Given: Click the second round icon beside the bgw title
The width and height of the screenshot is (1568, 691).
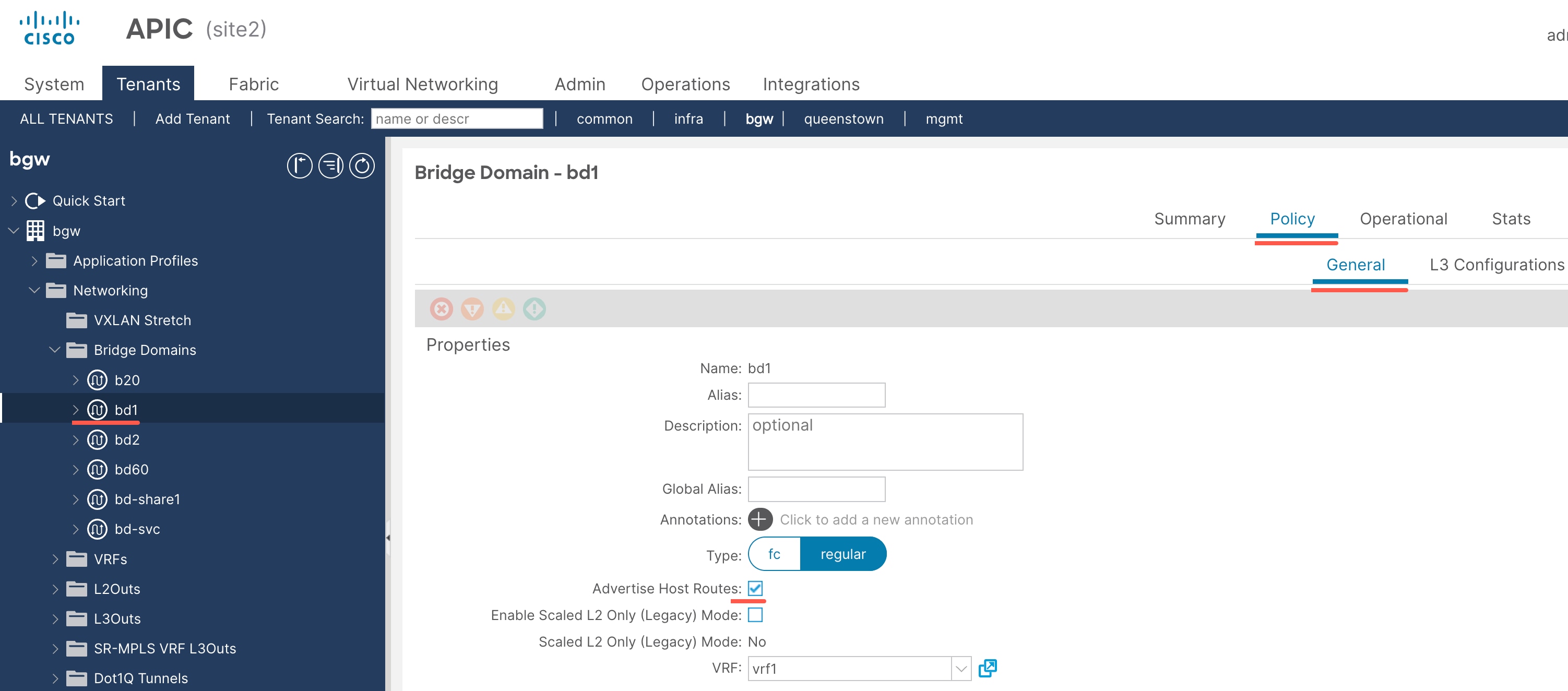Looking at the screenshot, I should (330, 165).
